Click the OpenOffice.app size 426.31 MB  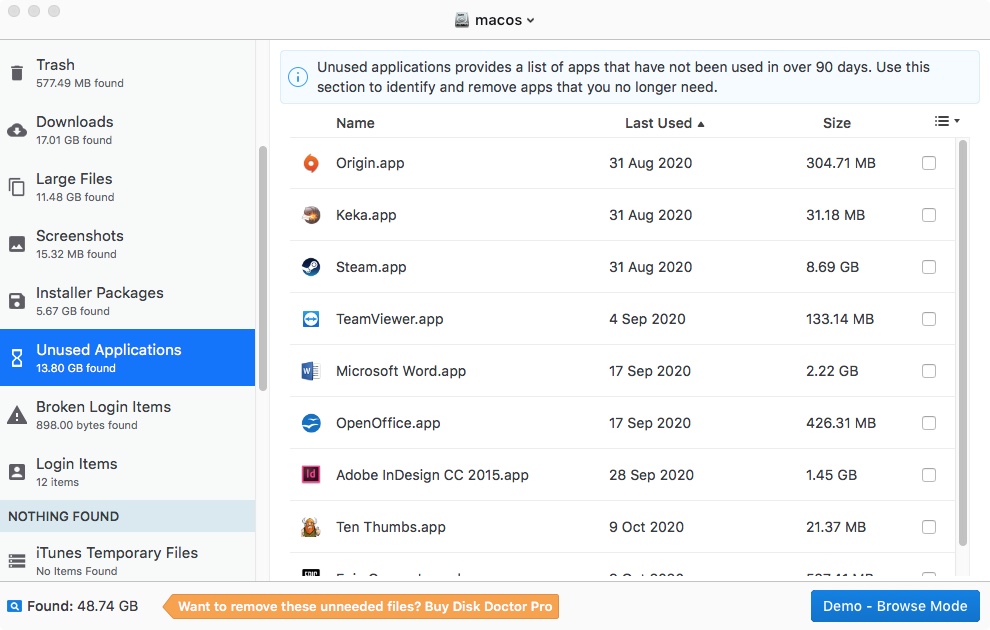point(840,423)
